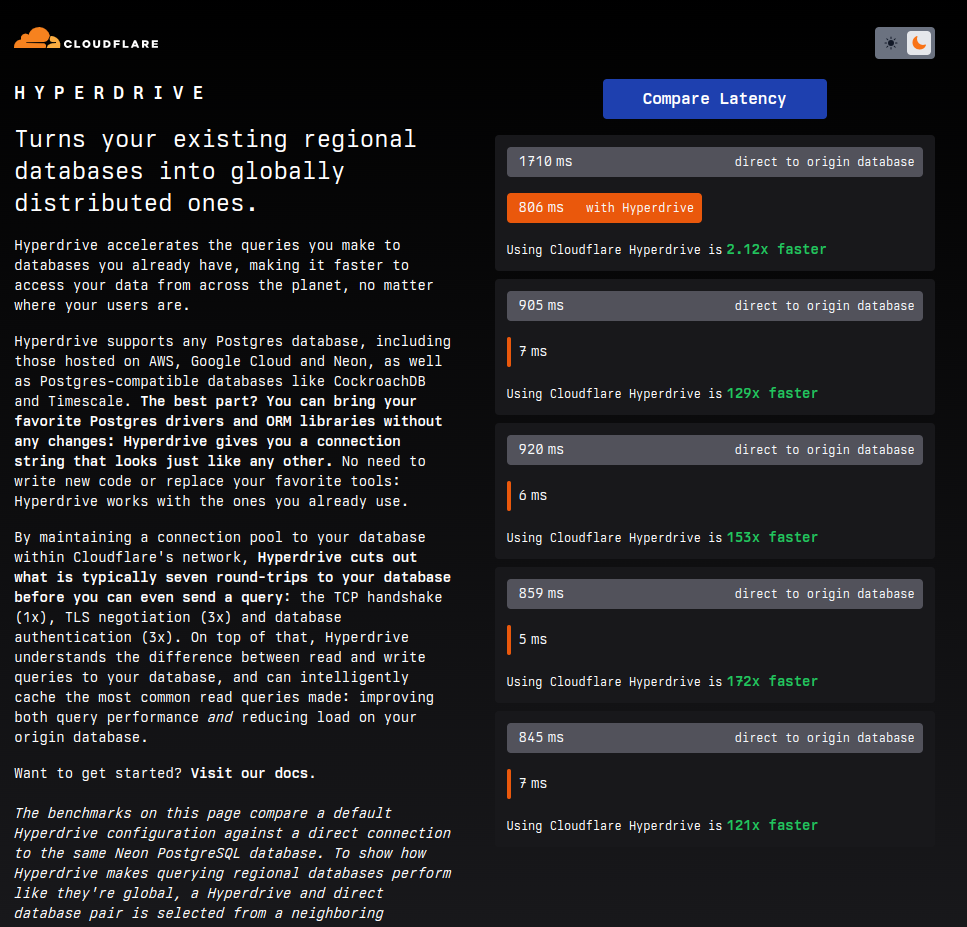Click the 7 ms result below 905 ms
Viewport: 967px width, 927px height.
click(x=532, y=352)
